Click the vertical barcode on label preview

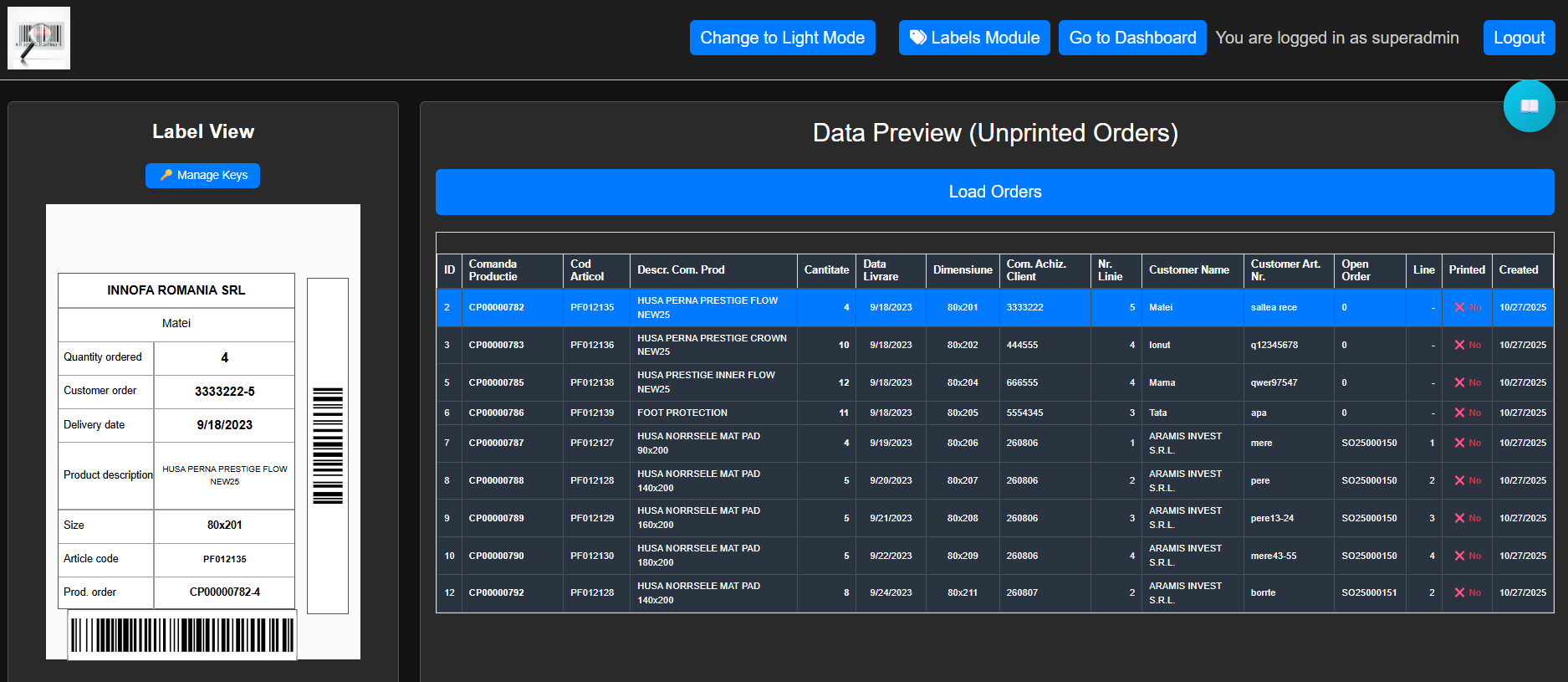(328, 446)
